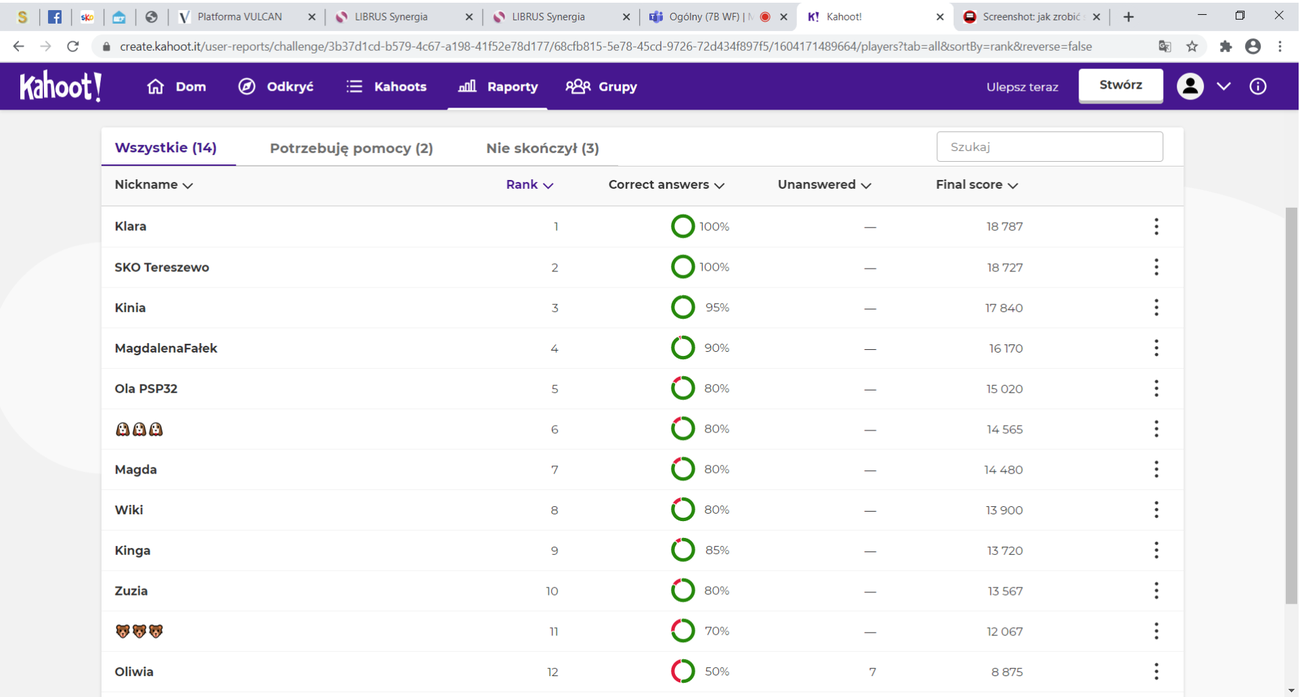Open the three-dot menu for SKO Tereszewo
Viewport: 1300px width, 697px height.
tap(1156, 267)
